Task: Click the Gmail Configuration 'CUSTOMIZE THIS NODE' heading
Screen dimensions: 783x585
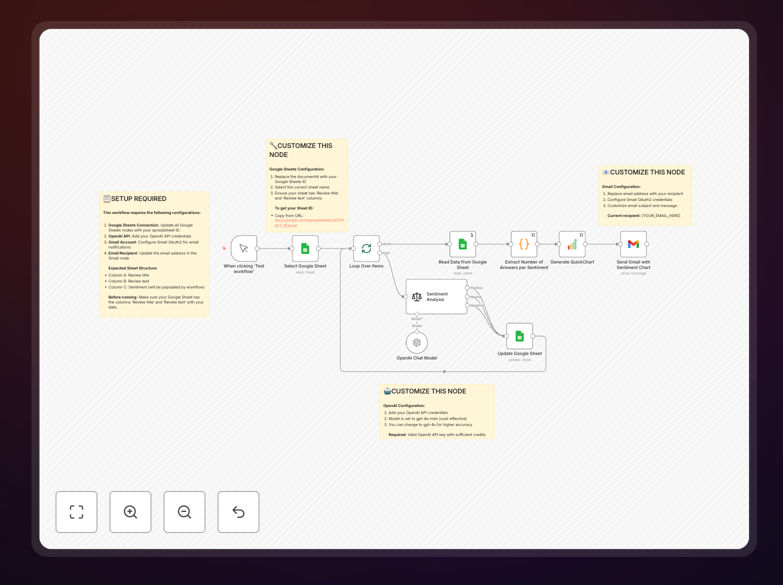Action: pos(644,172)
